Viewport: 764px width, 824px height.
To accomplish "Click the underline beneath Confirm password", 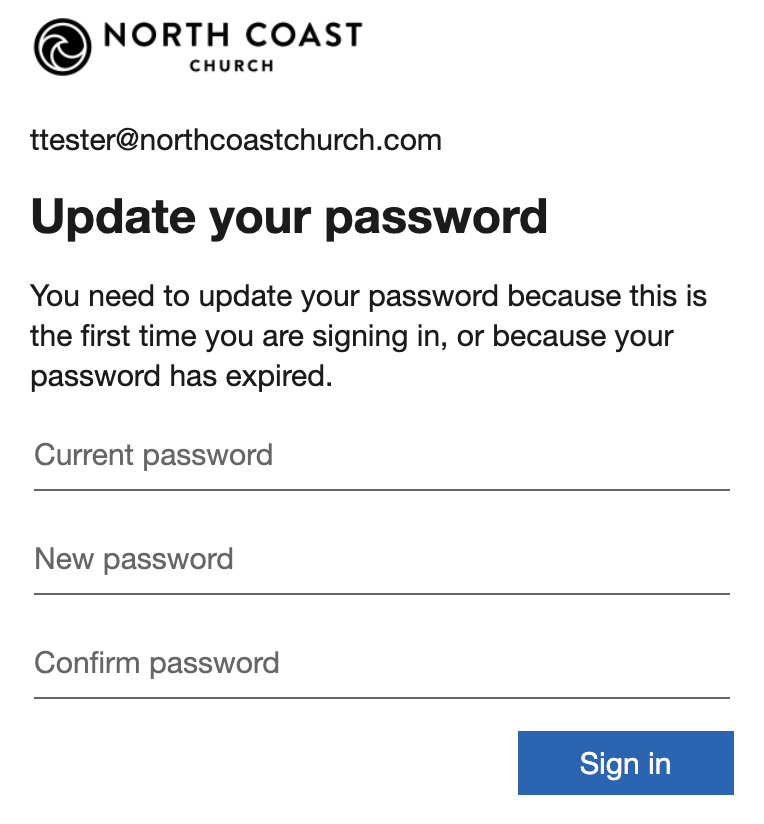I will [381, 697].
